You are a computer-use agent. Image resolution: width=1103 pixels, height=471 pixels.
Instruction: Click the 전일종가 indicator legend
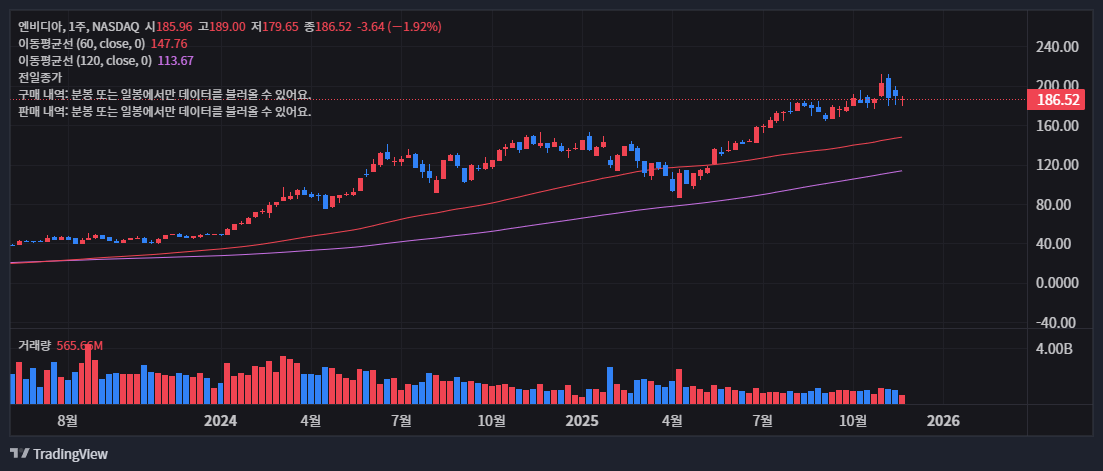point(40,78)
